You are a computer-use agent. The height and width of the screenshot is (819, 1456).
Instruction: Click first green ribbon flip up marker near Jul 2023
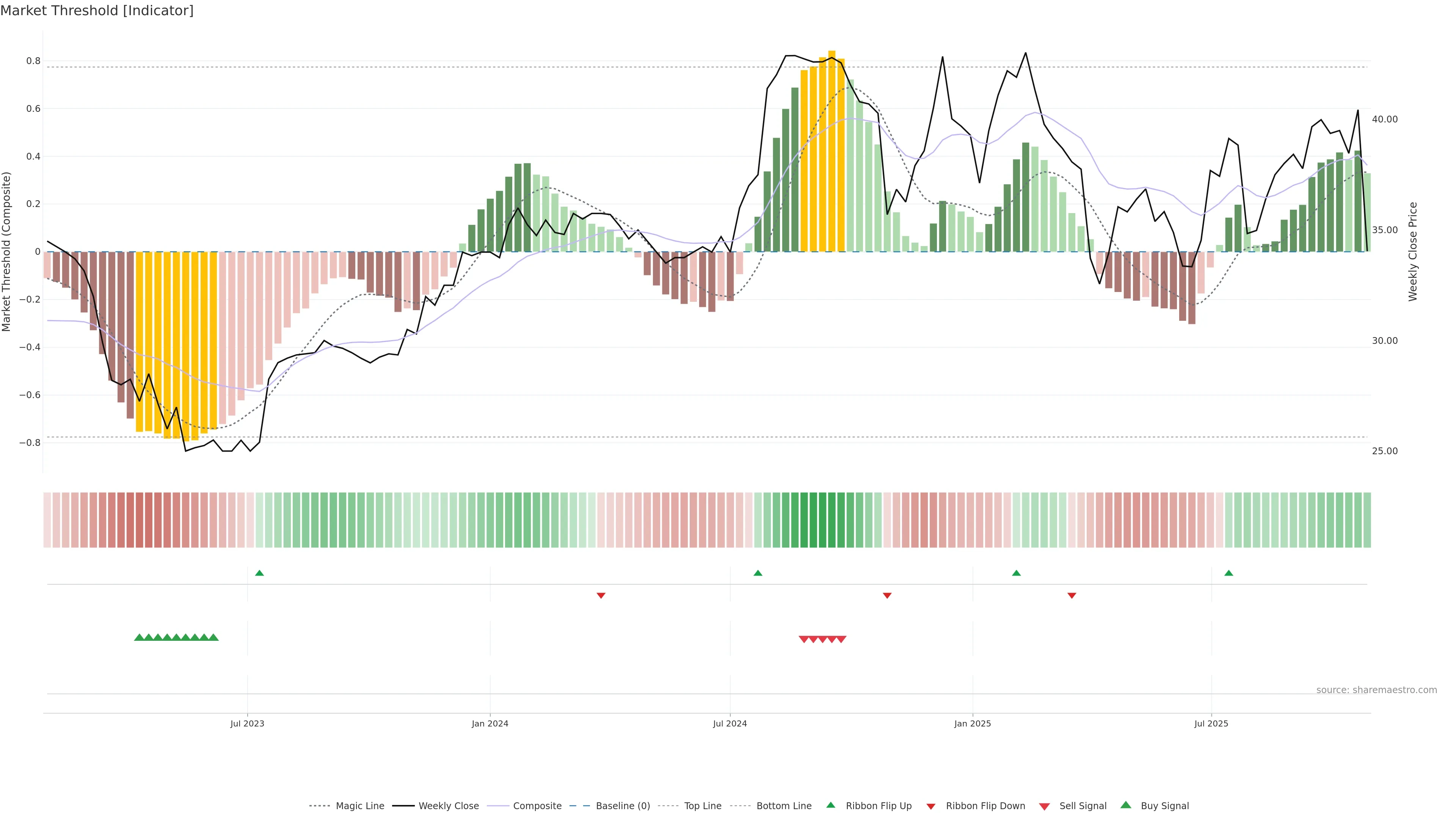[259, 573]
